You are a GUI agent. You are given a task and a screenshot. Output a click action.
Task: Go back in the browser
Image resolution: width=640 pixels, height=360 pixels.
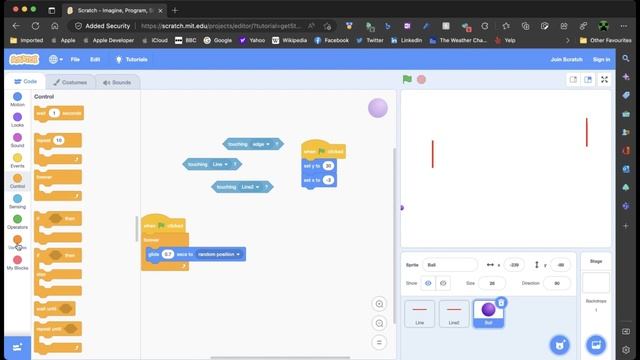coord(16,26)
